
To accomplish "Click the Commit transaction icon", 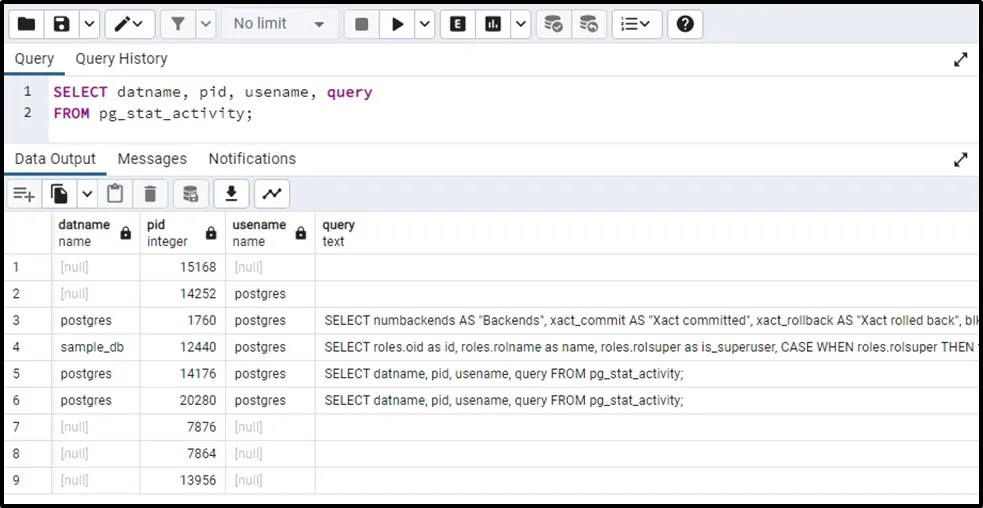I will [x=552, y=24].
